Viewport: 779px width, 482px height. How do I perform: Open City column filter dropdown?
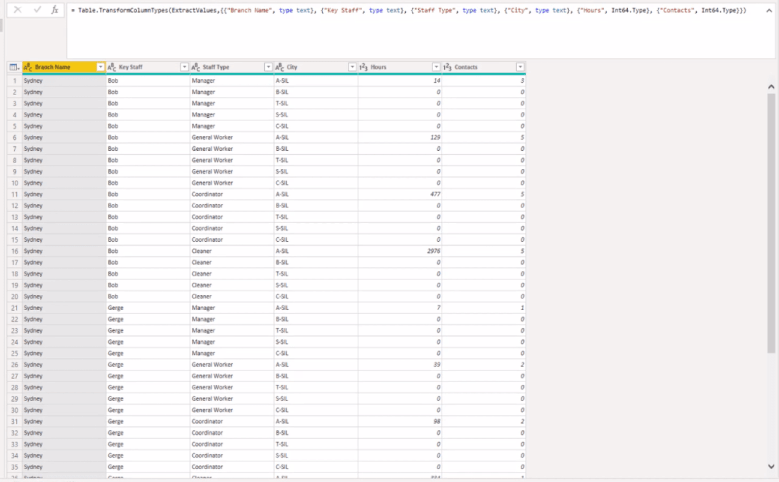point(352,67)
